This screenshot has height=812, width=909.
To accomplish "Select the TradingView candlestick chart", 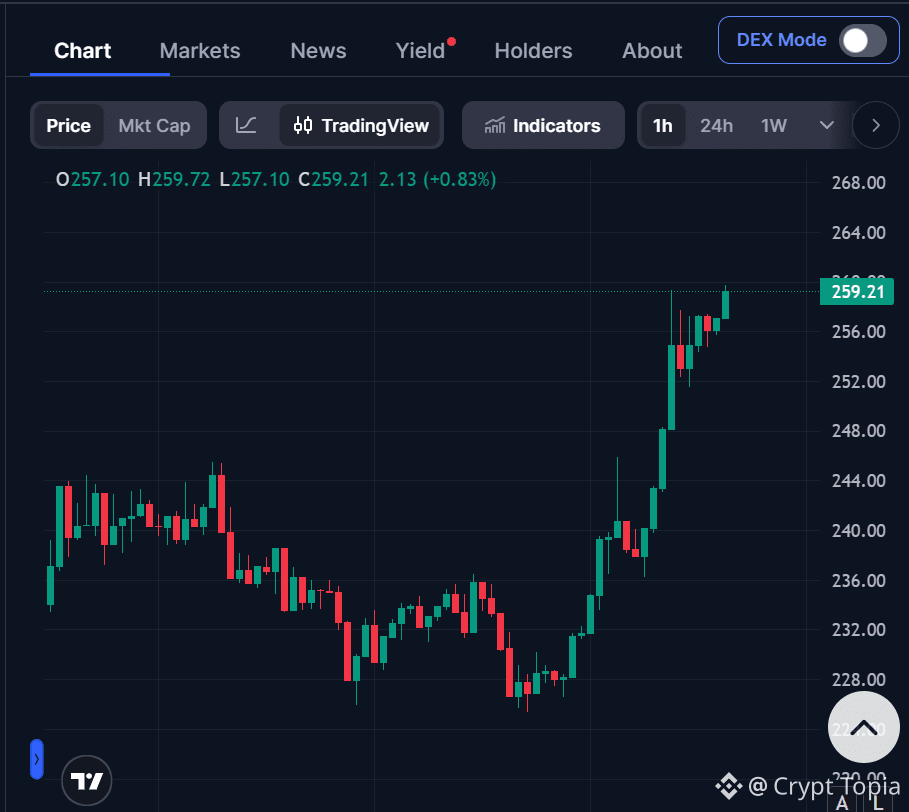I will click(360, 126).
